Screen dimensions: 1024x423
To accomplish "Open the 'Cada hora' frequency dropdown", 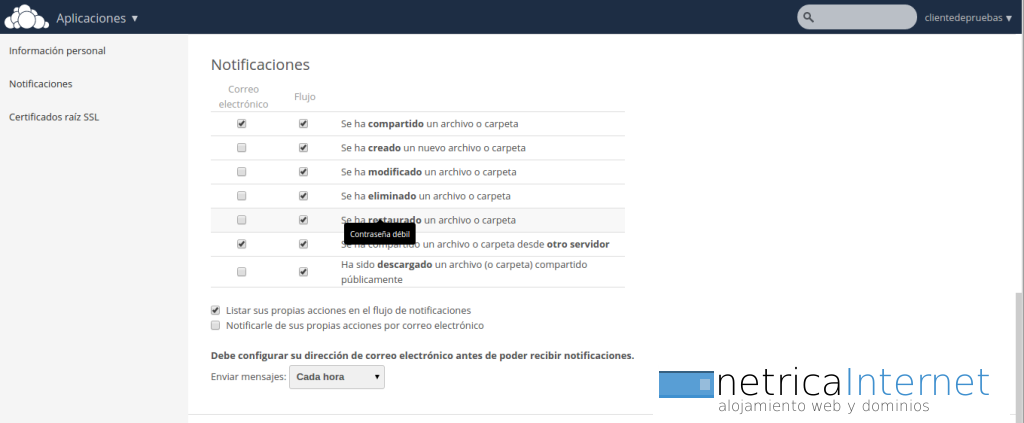I will 336,377.
